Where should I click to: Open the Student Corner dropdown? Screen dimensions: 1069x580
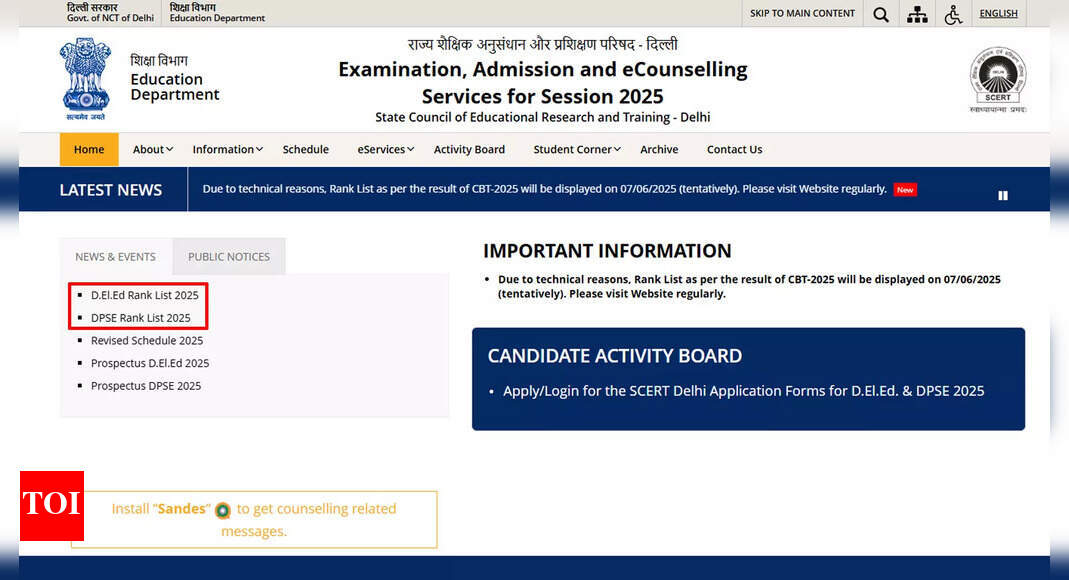coord(577,149)
